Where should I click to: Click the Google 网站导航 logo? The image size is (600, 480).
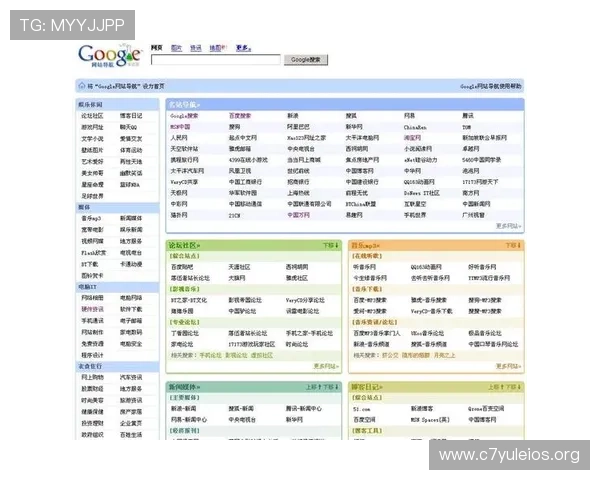[110, 56]
